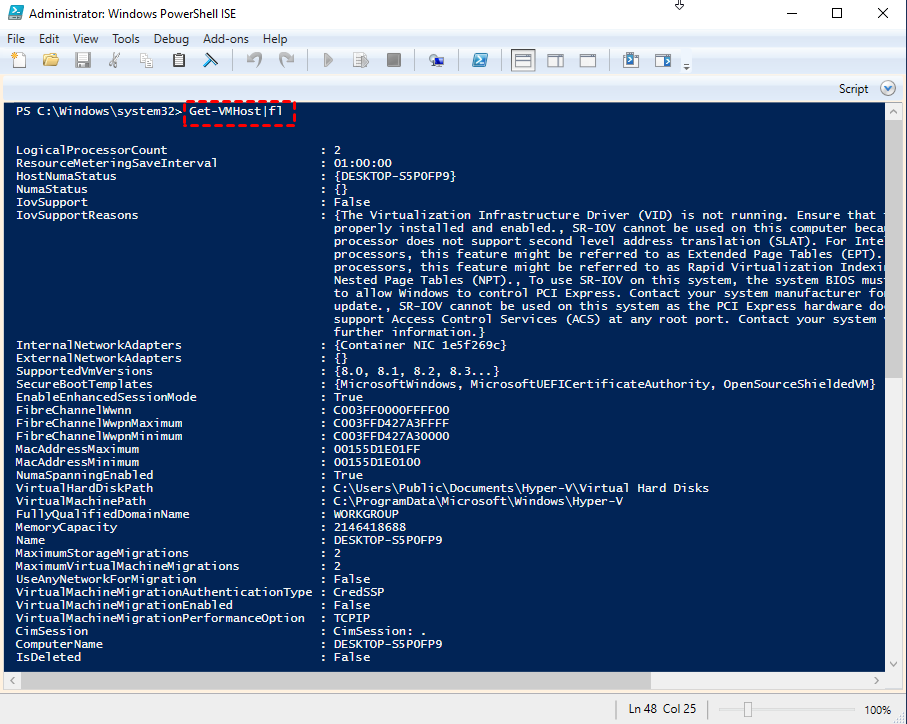The height and width of the screenshot is (724, 907).
Task: Paste using the clipboard toolbar icon
Action: 179,61
